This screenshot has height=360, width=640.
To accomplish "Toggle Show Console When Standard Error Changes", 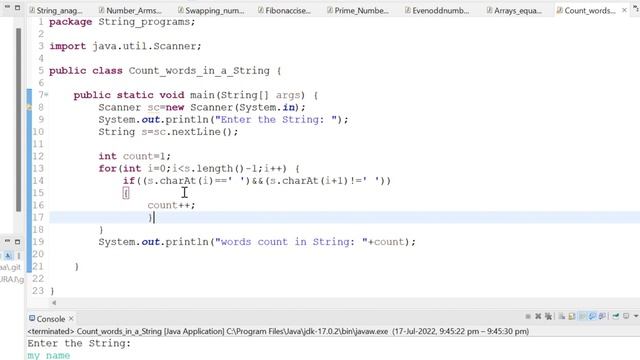I will pos(602,316).
